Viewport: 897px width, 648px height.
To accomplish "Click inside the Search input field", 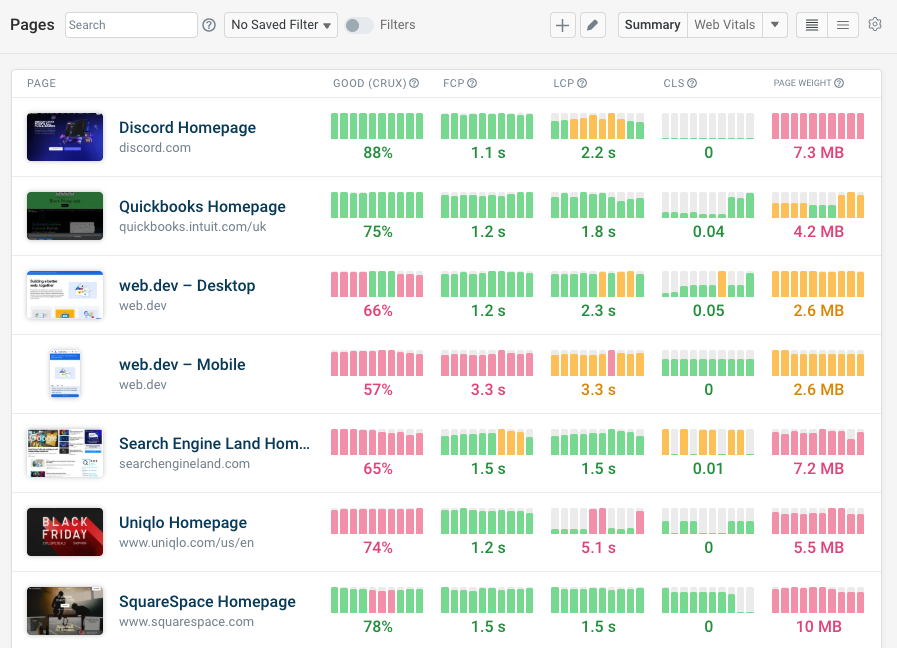I will 130,24.
